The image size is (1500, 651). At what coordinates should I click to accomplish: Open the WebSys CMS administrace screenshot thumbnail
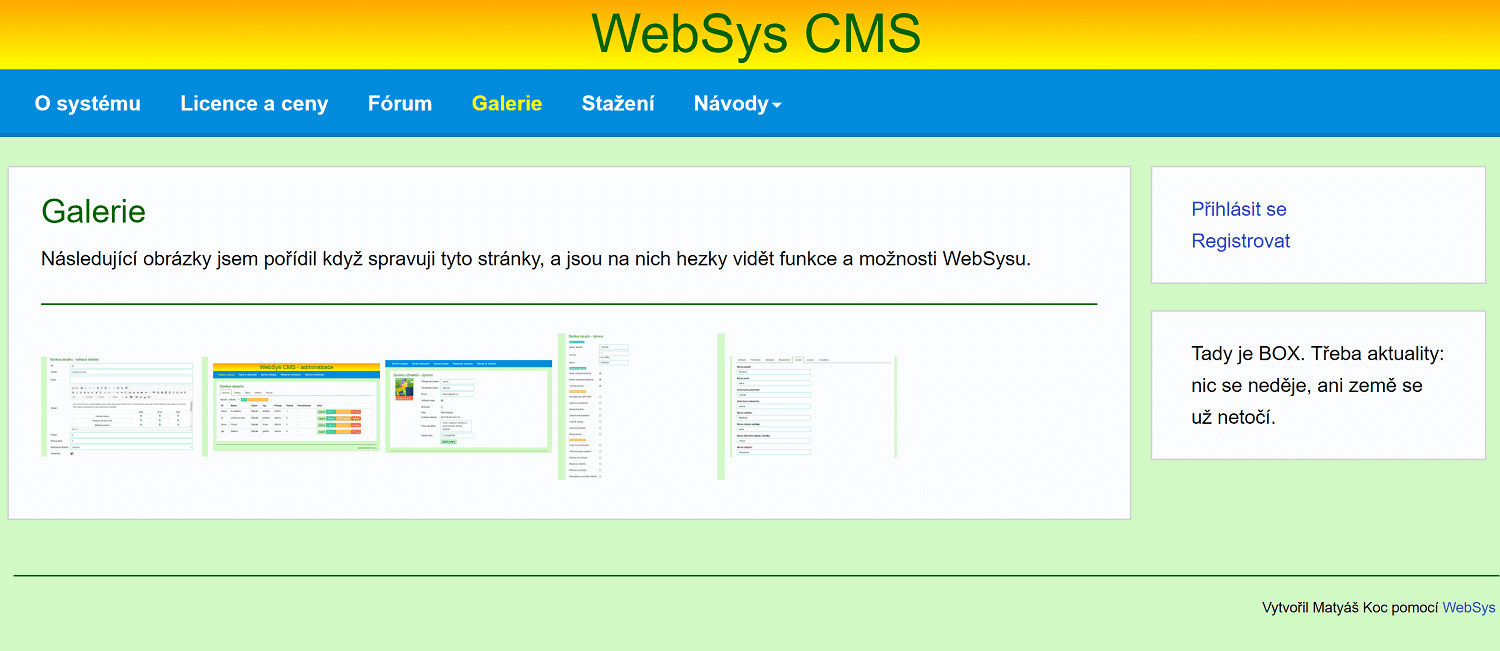(x=296, y=407)
